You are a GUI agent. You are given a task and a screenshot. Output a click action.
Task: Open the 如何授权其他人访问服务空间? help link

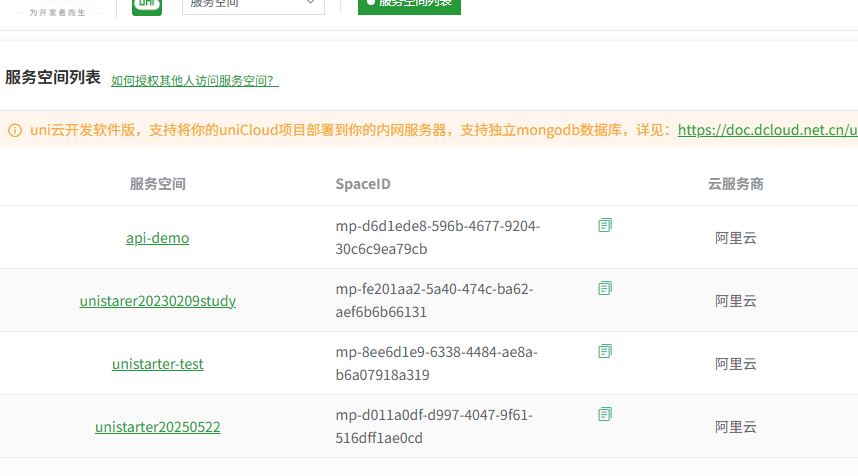tap(194, 80)
